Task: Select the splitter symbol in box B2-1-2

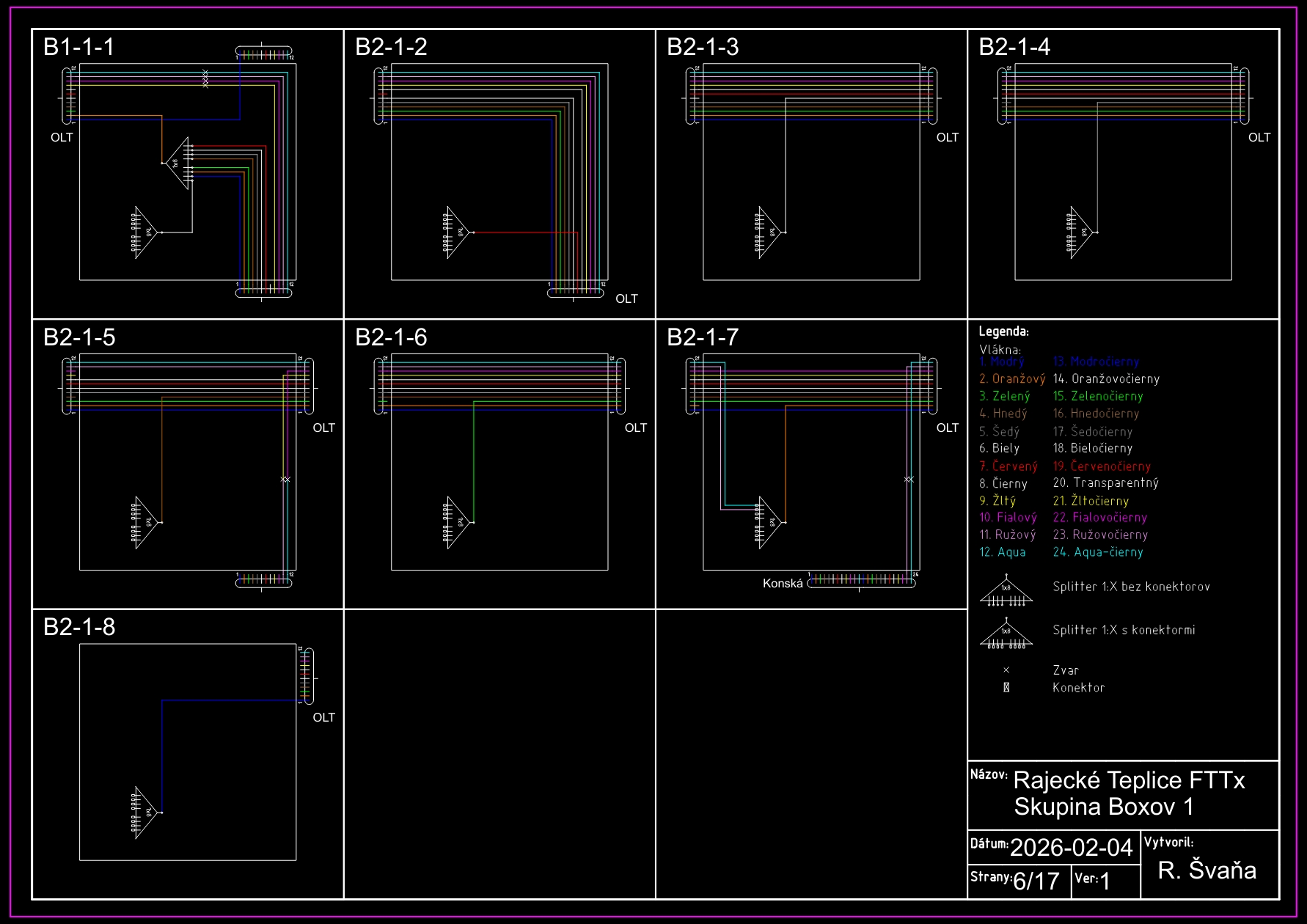Action: click(x=458, y=232)
